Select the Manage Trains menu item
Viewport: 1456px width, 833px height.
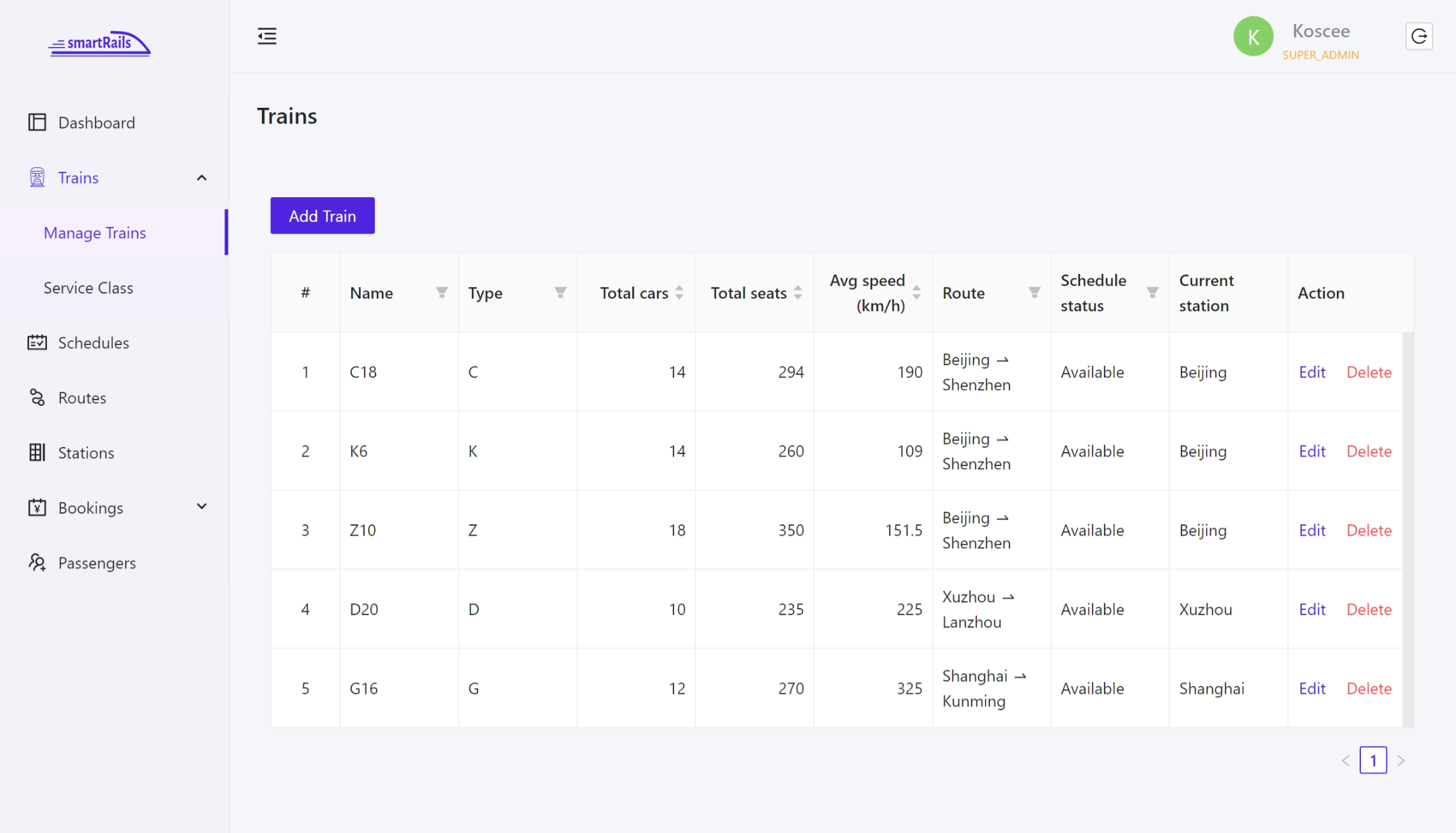pyautogui.click(x=95, y=232)
